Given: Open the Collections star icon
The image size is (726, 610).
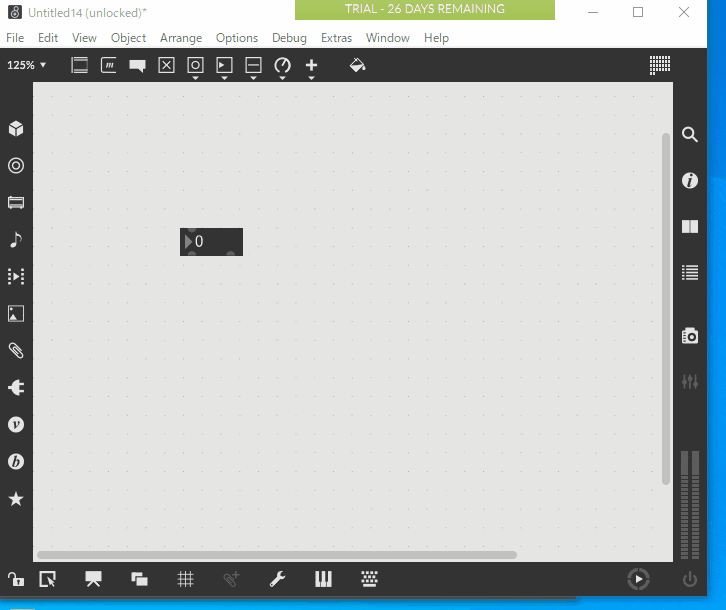Looking at the screenshot, I should click(x=16, y=499).
